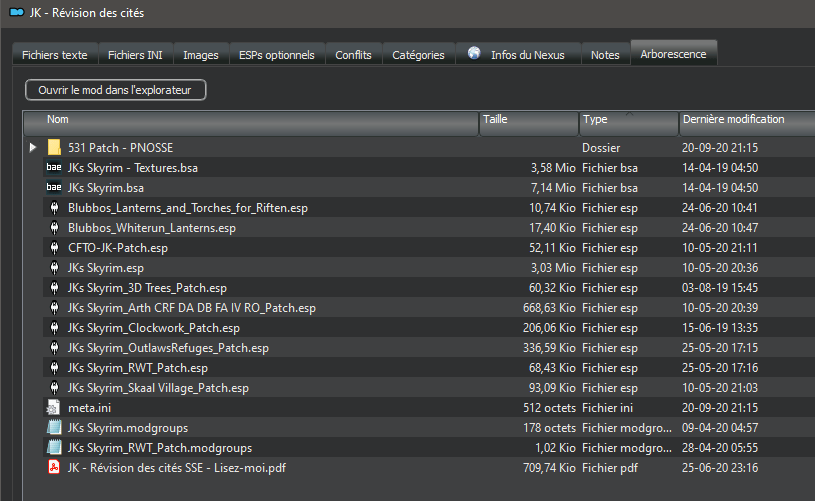Open the Fichiers texte tab
This screenshot has width=815, height=501.
click(x=55, y=55)
